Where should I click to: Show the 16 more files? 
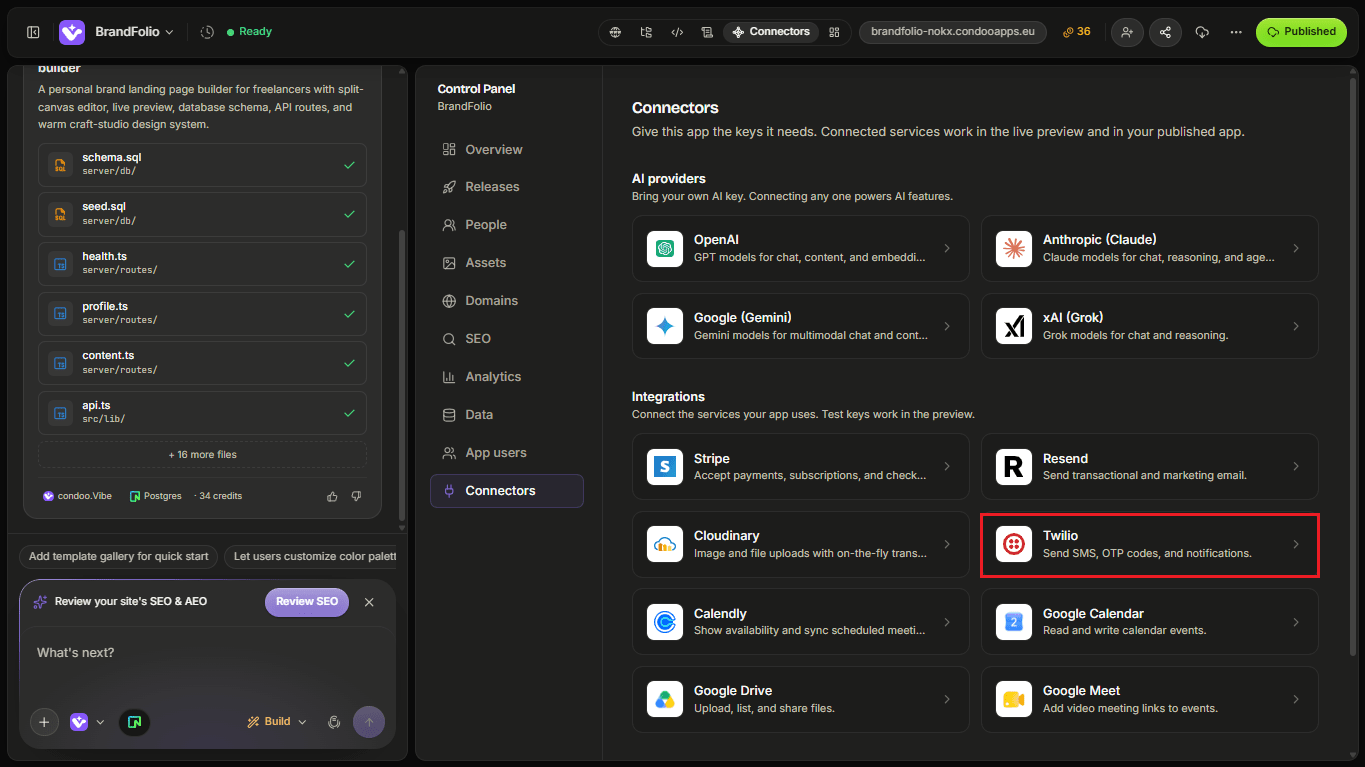(x=202, y=455)
